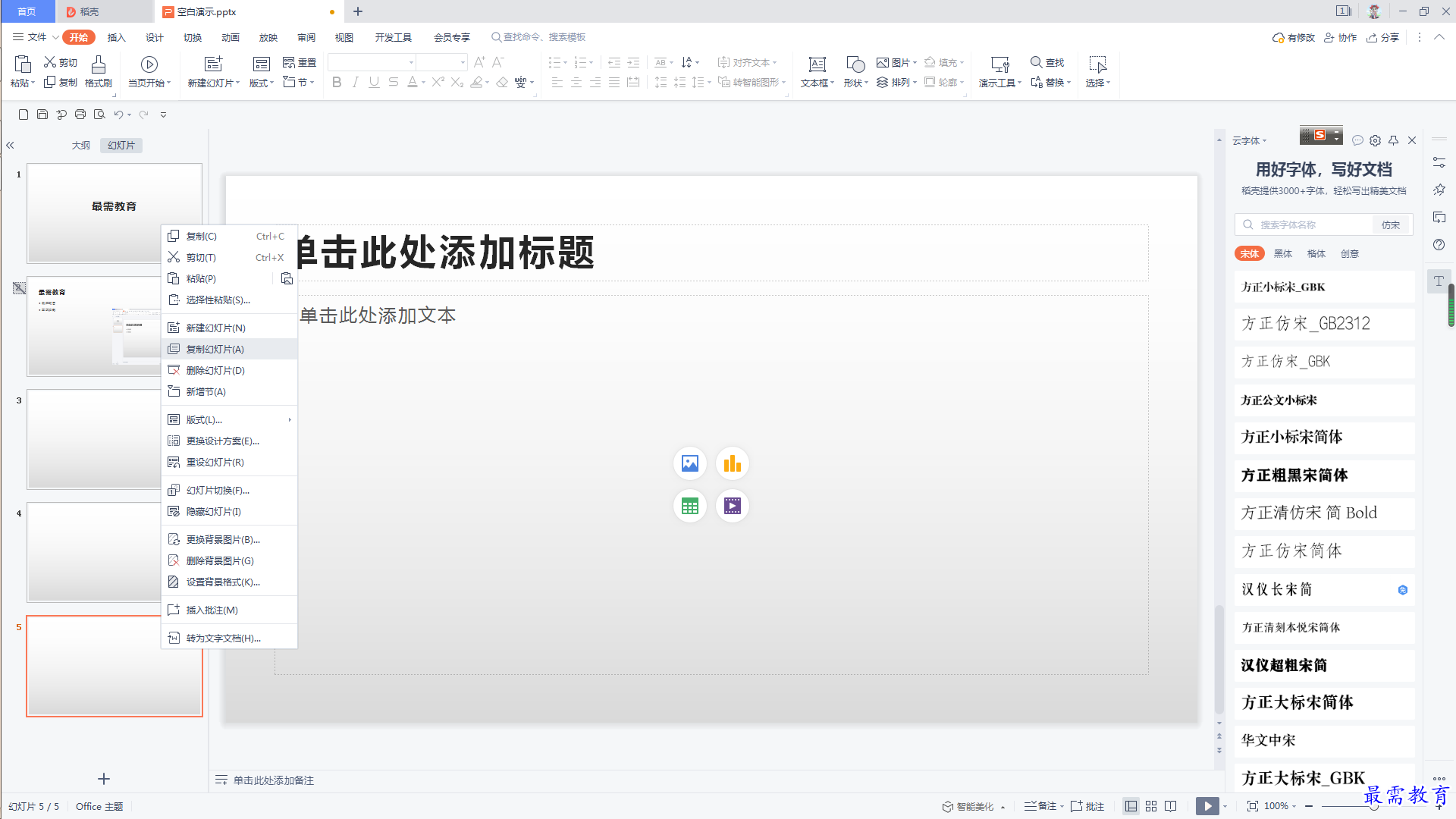Choose Delete Slide (删除幻灯片) from context menu
Screen dimensions: 1456x819
click(x=230, y=370)
